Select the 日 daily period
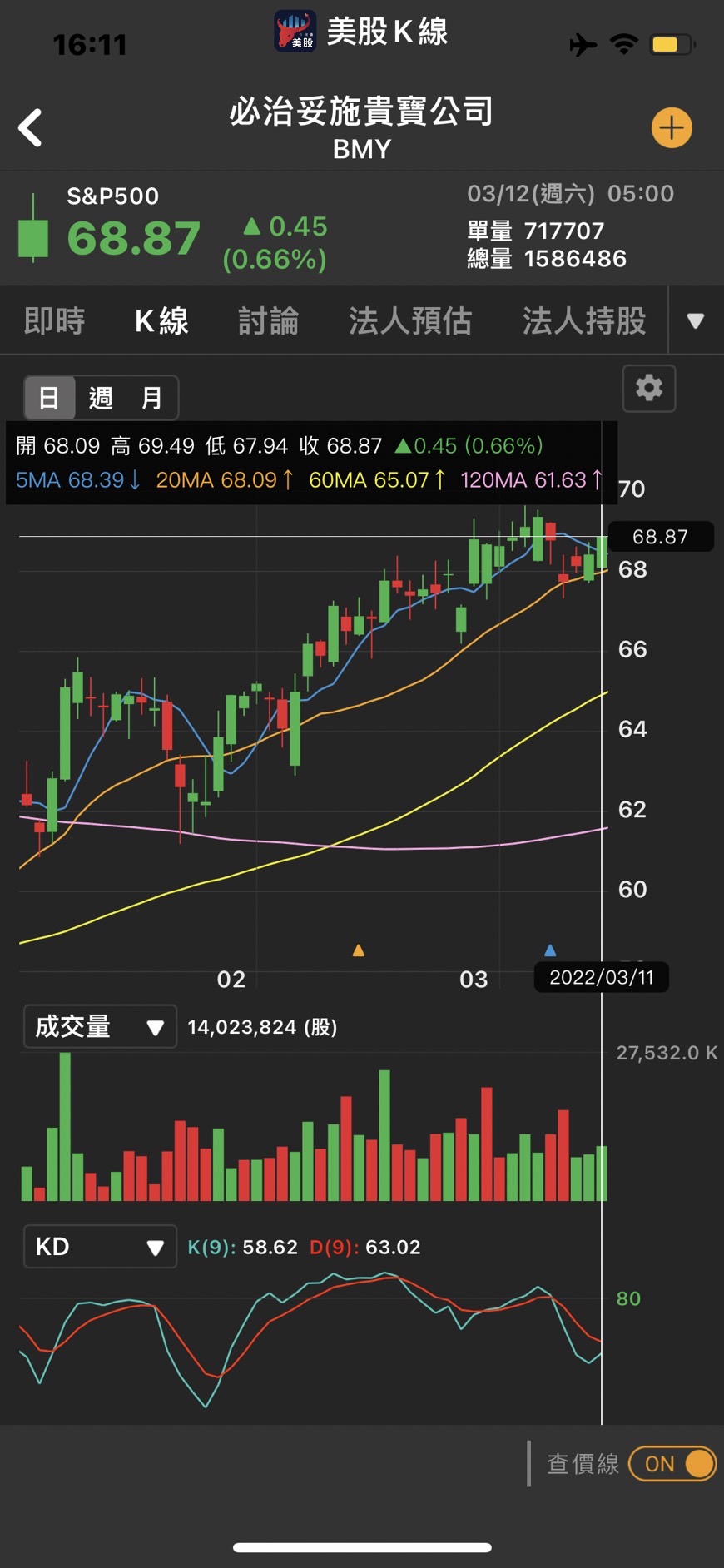 (49, 398)
